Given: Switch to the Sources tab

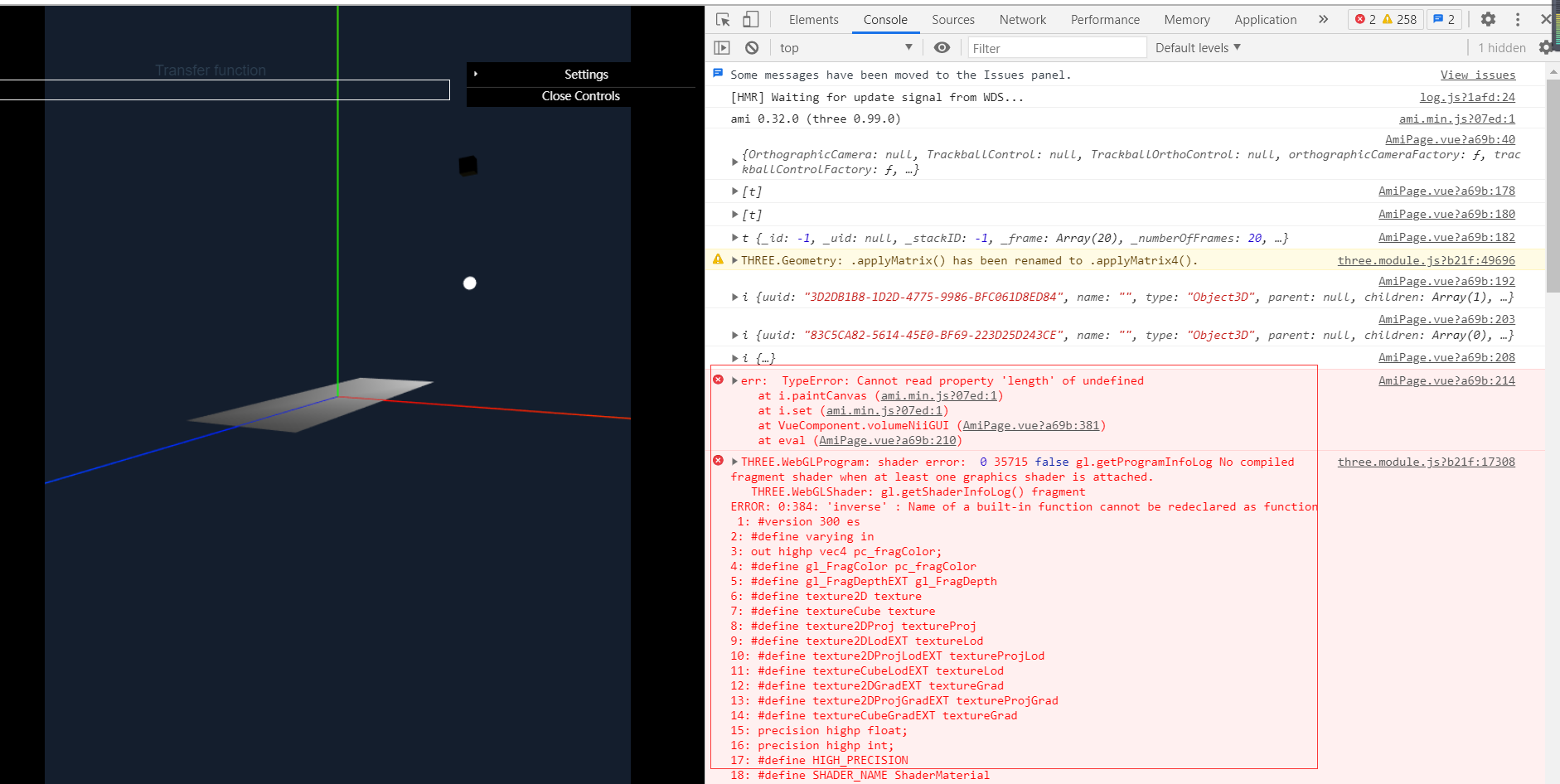Looking at the screenshot, I should pos(952,19).
